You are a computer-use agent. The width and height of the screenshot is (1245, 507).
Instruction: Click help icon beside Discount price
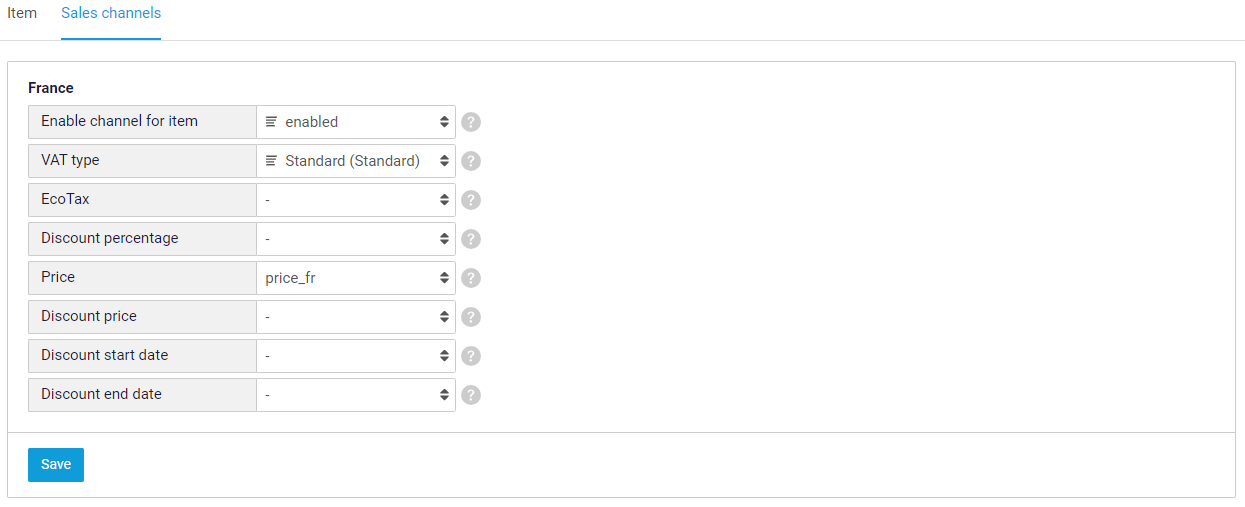[x=471, y=317]
